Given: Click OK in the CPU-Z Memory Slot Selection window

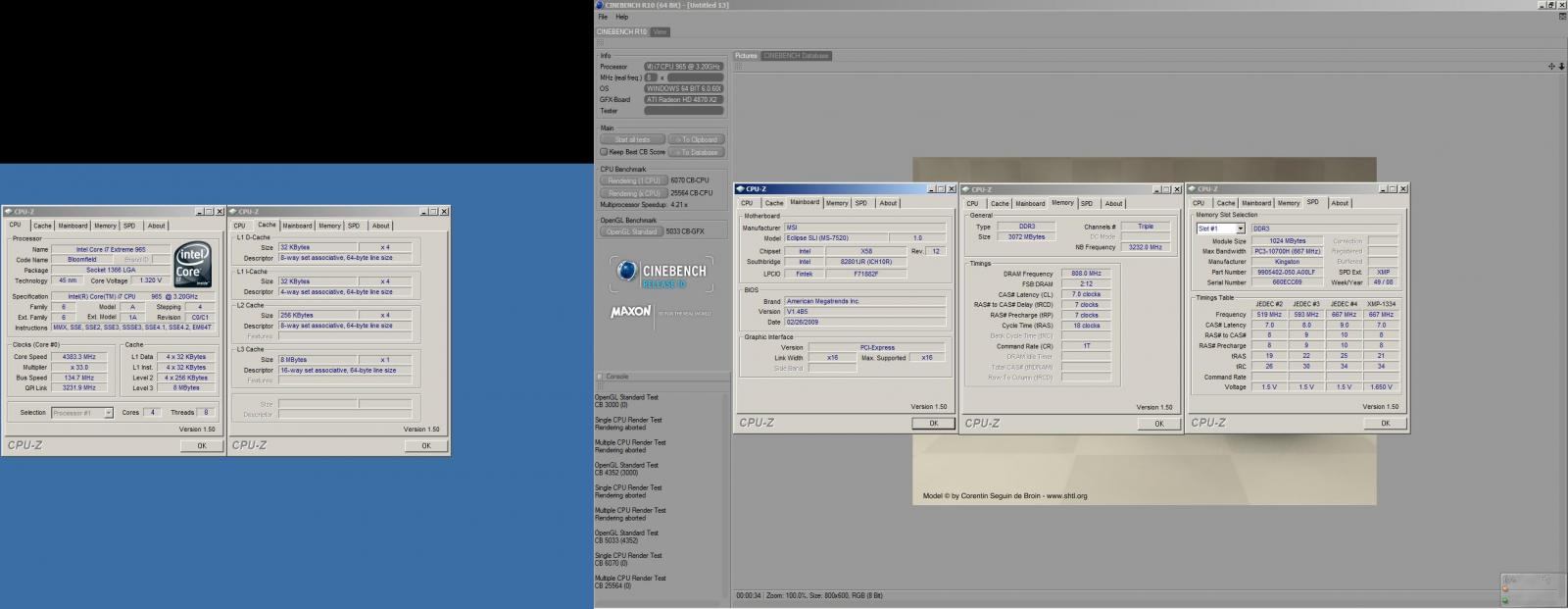Looking at the screenshot, I should pos(1385,423).
